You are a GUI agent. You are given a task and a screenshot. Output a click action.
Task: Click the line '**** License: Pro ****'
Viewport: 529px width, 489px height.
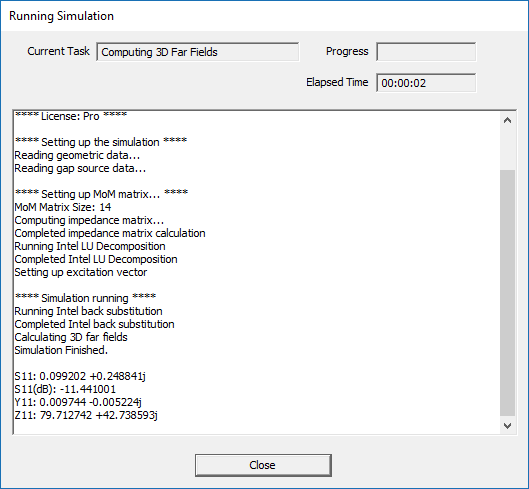point(71,116)
